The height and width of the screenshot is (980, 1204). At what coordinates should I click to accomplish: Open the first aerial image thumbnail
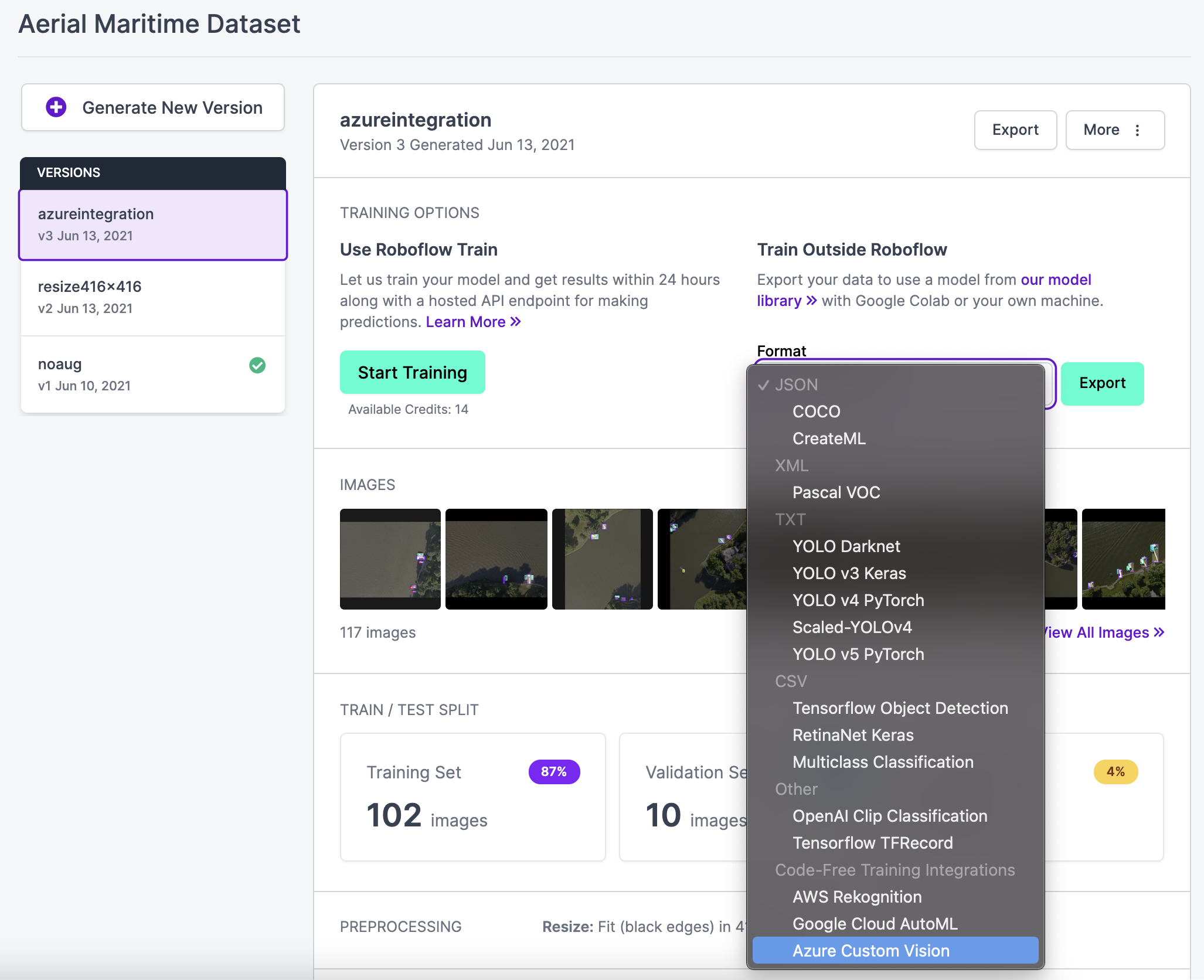(390, 559)
